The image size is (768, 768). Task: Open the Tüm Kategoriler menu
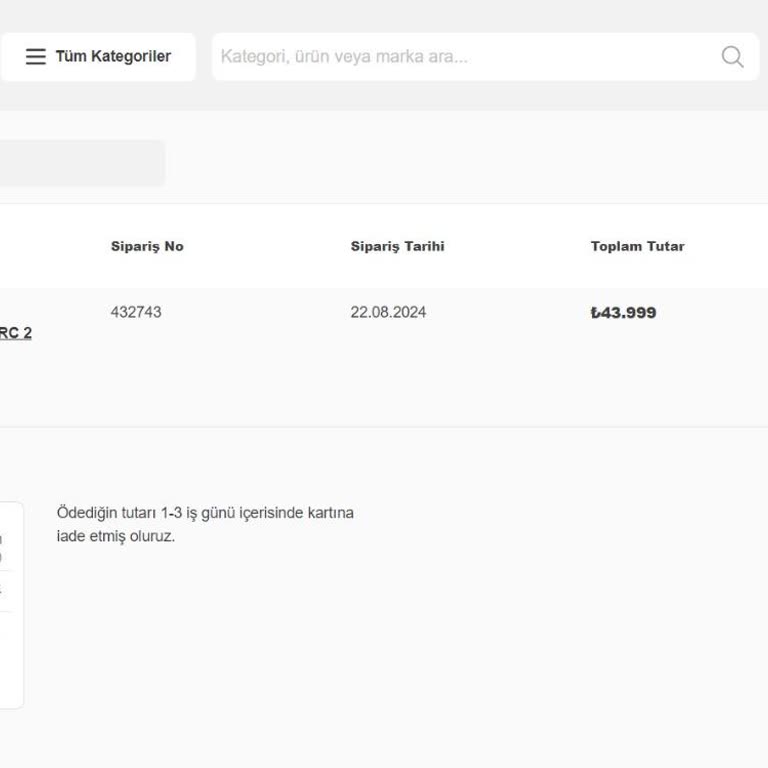point(98,57)
